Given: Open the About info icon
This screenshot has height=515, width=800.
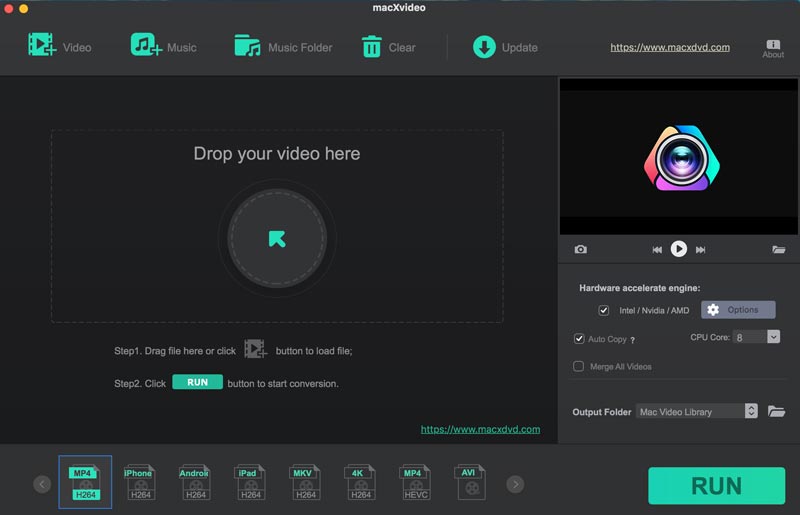Looking at the screenshot, I should (x=773, y=48).
